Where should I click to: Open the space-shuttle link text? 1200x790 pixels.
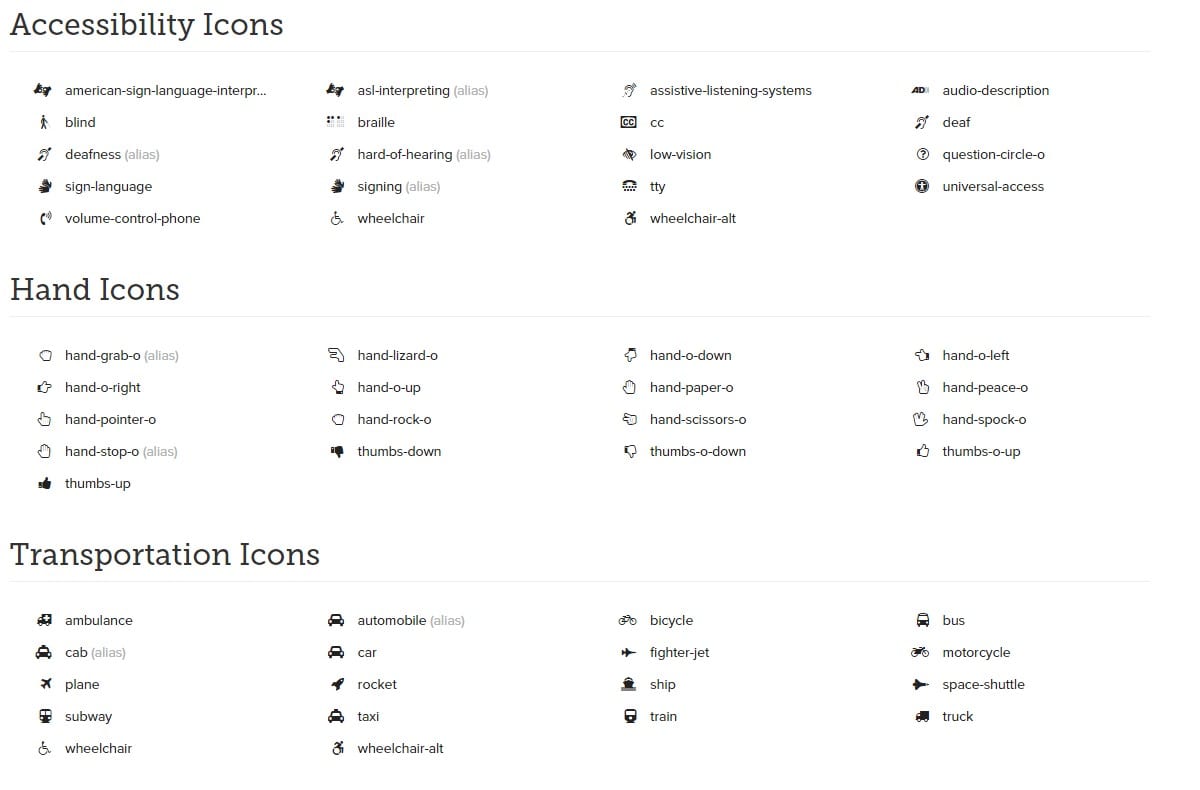pyautogui.click(x=984, y=684)
